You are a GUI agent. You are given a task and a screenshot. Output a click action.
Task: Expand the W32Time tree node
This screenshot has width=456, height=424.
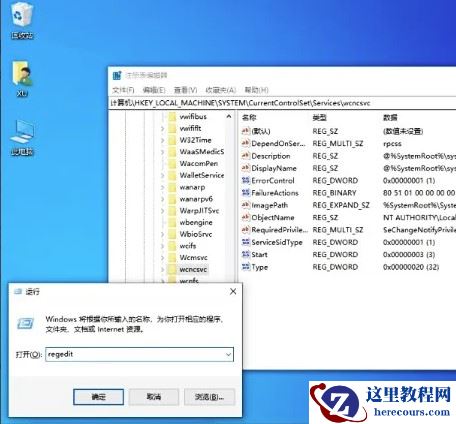(x=163, y=140)
